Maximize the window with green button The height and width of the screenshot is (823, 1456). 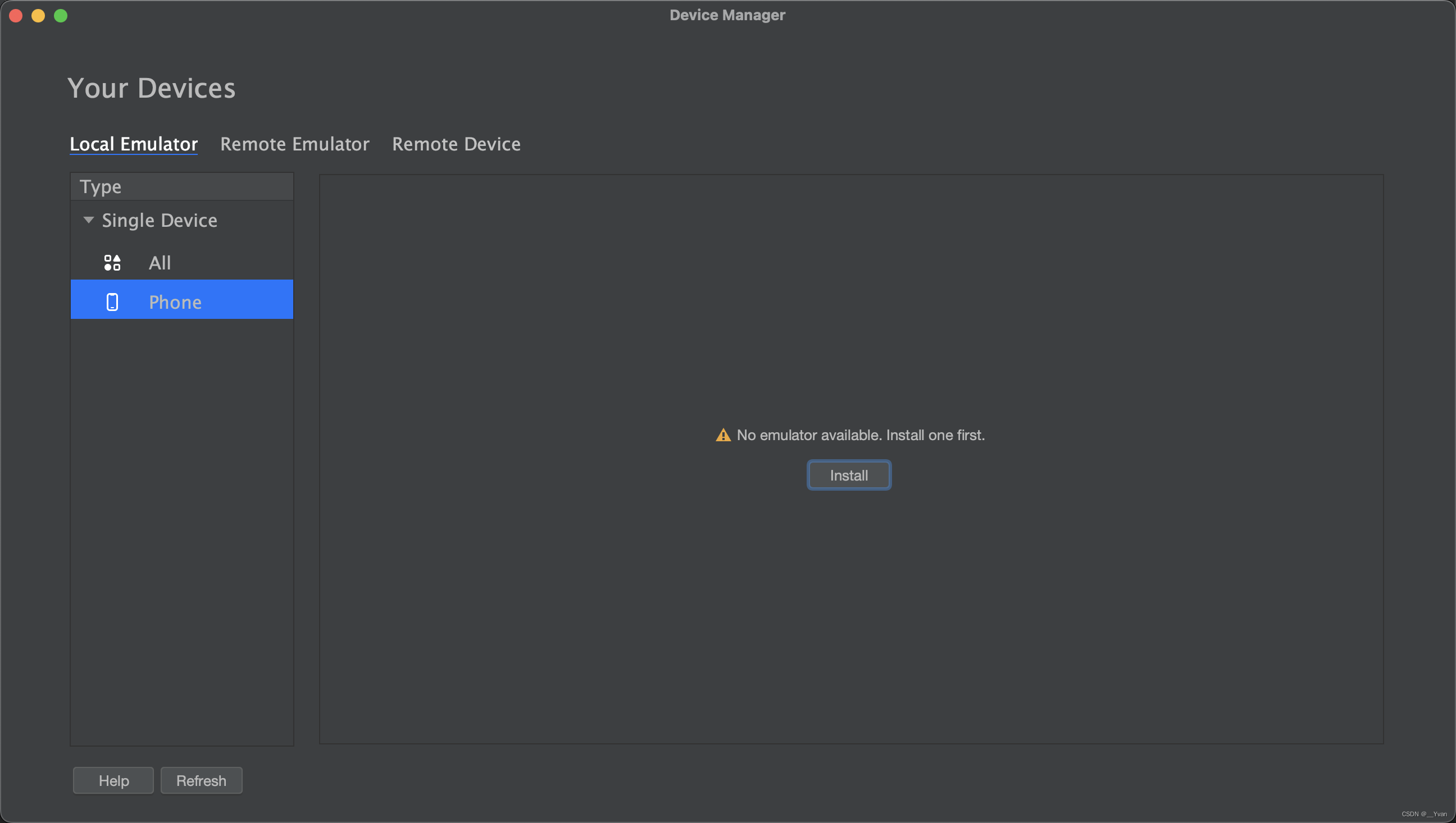click(x=61, y=16)
